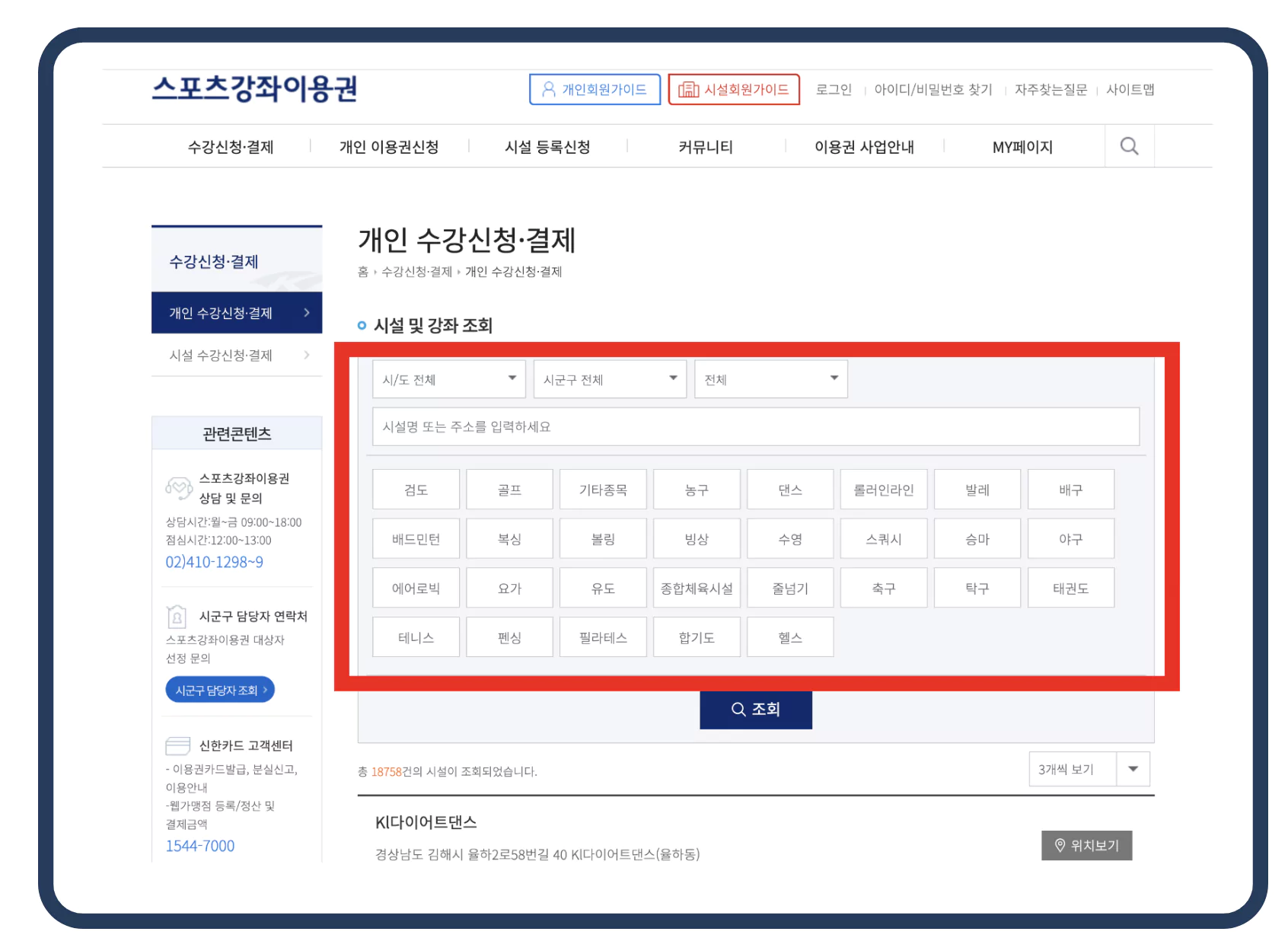Select the 볼링 sport filter

tap(603, 539)
